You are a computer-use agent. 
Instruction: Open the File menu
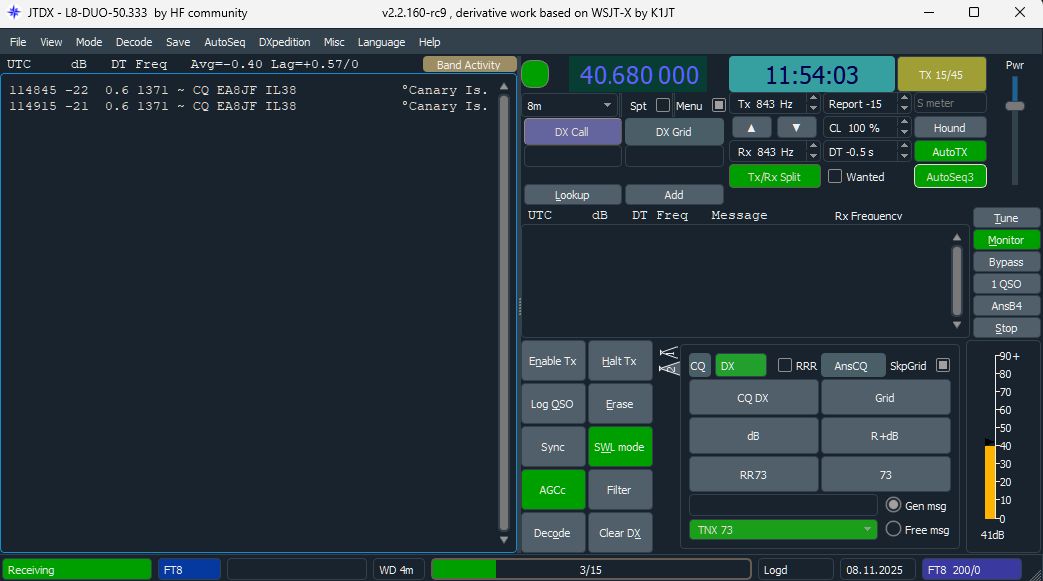[18, 42]
